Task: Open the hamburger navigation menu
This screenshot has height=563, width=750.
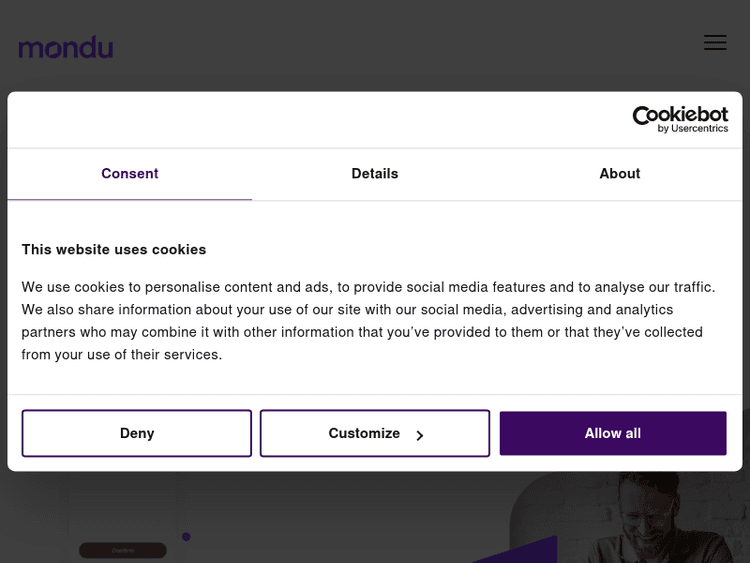Action: click(715, 43)
